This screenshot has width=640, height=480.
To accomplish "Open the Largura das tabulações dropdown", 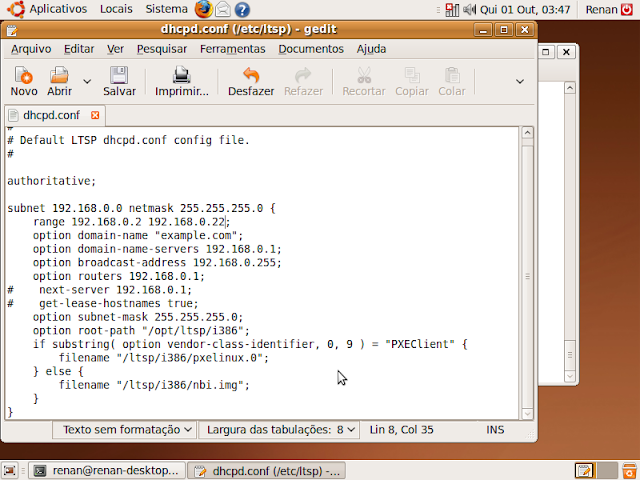I will (279, 430).
